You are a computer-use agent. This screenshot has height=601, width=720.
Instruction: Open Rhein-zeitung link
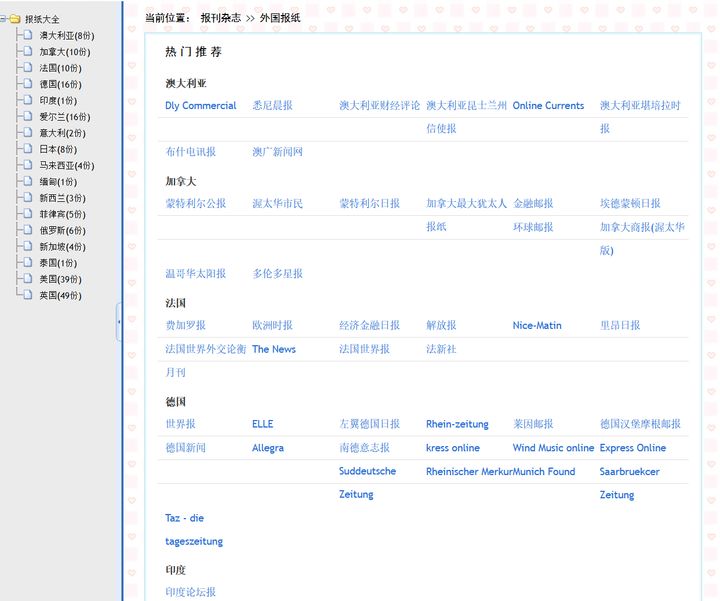click(x=457, y=424)
